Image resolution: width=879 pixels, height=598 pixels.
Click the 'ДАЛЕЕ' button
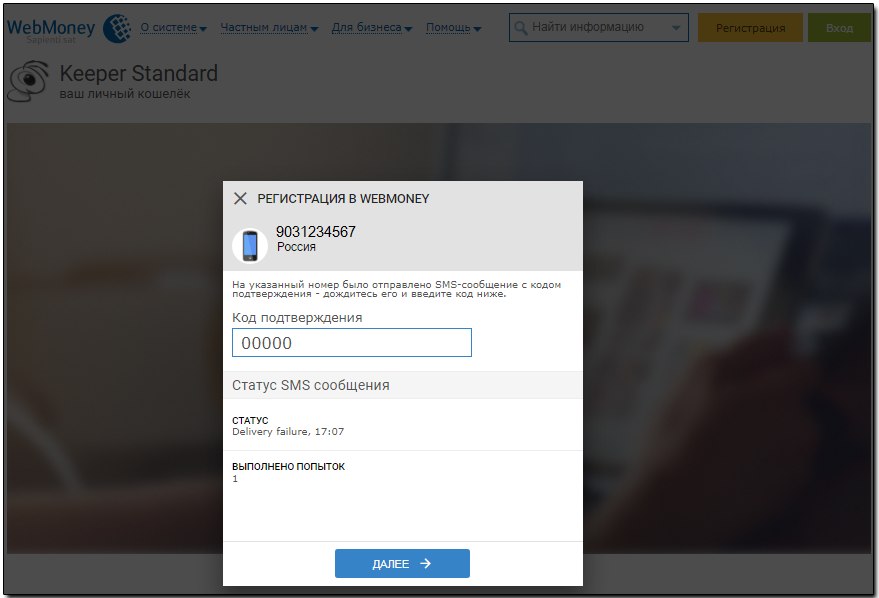pos(403,563)
